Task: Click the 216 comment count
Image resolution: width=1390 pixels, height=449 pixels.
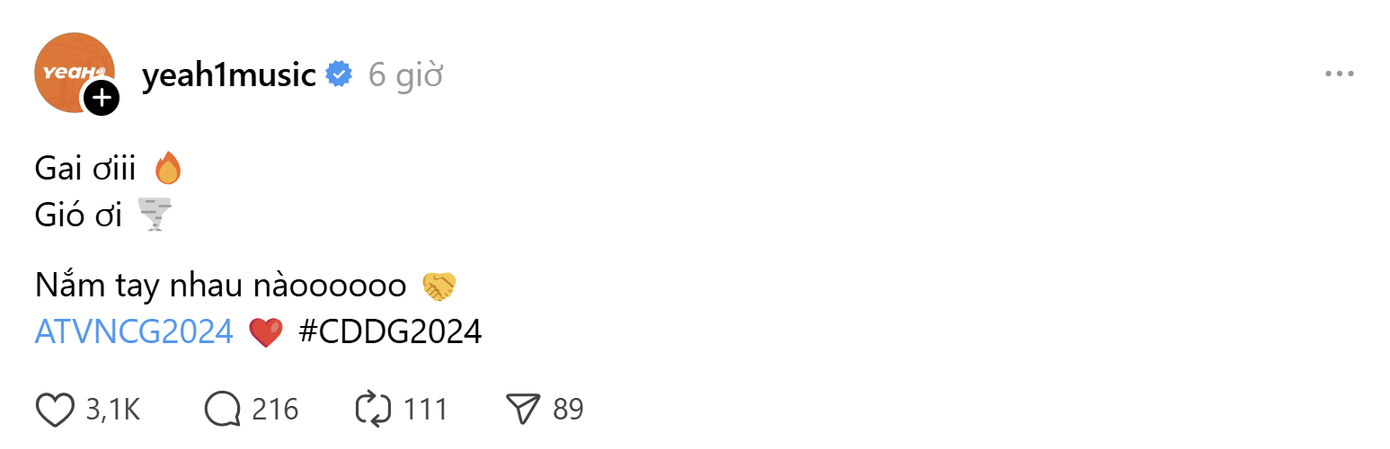Action: coord(275,409)
